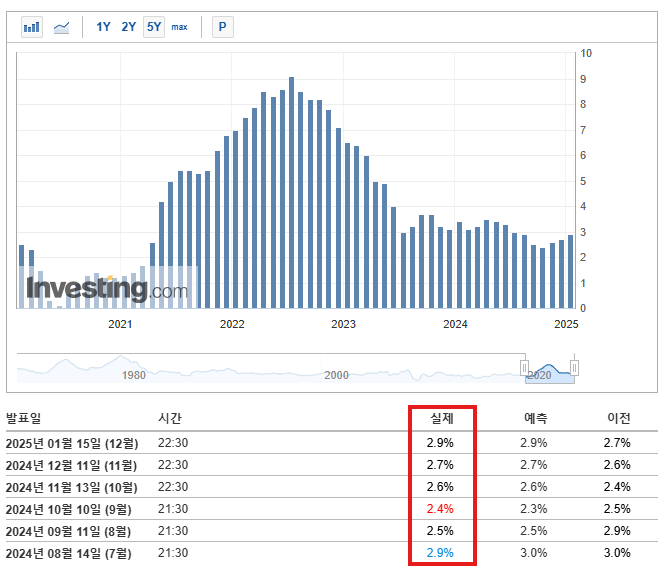Click 3.0% forecast in the 7월 row
This screenshot has height=576, width=664.
[x=534, y=553]
